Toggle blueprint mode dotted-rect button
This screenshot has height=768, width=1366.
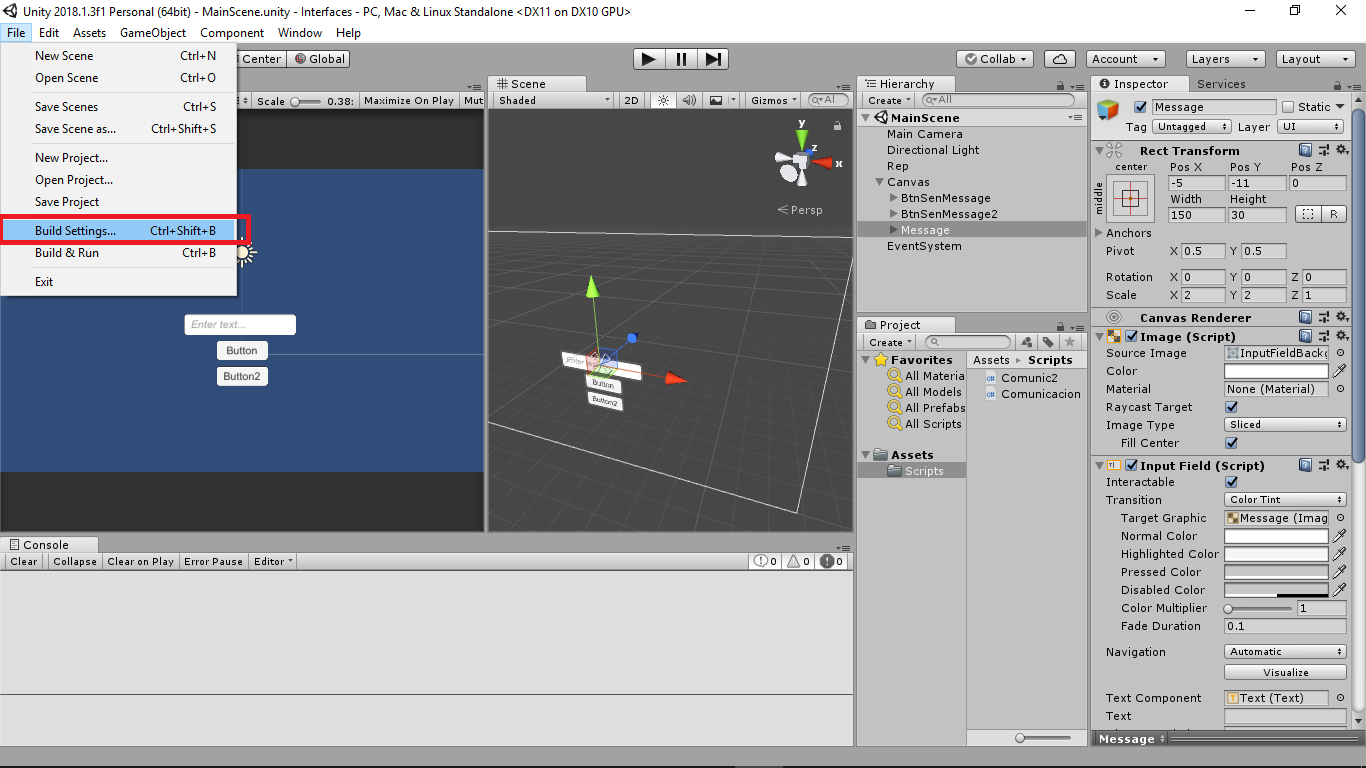1307,214
